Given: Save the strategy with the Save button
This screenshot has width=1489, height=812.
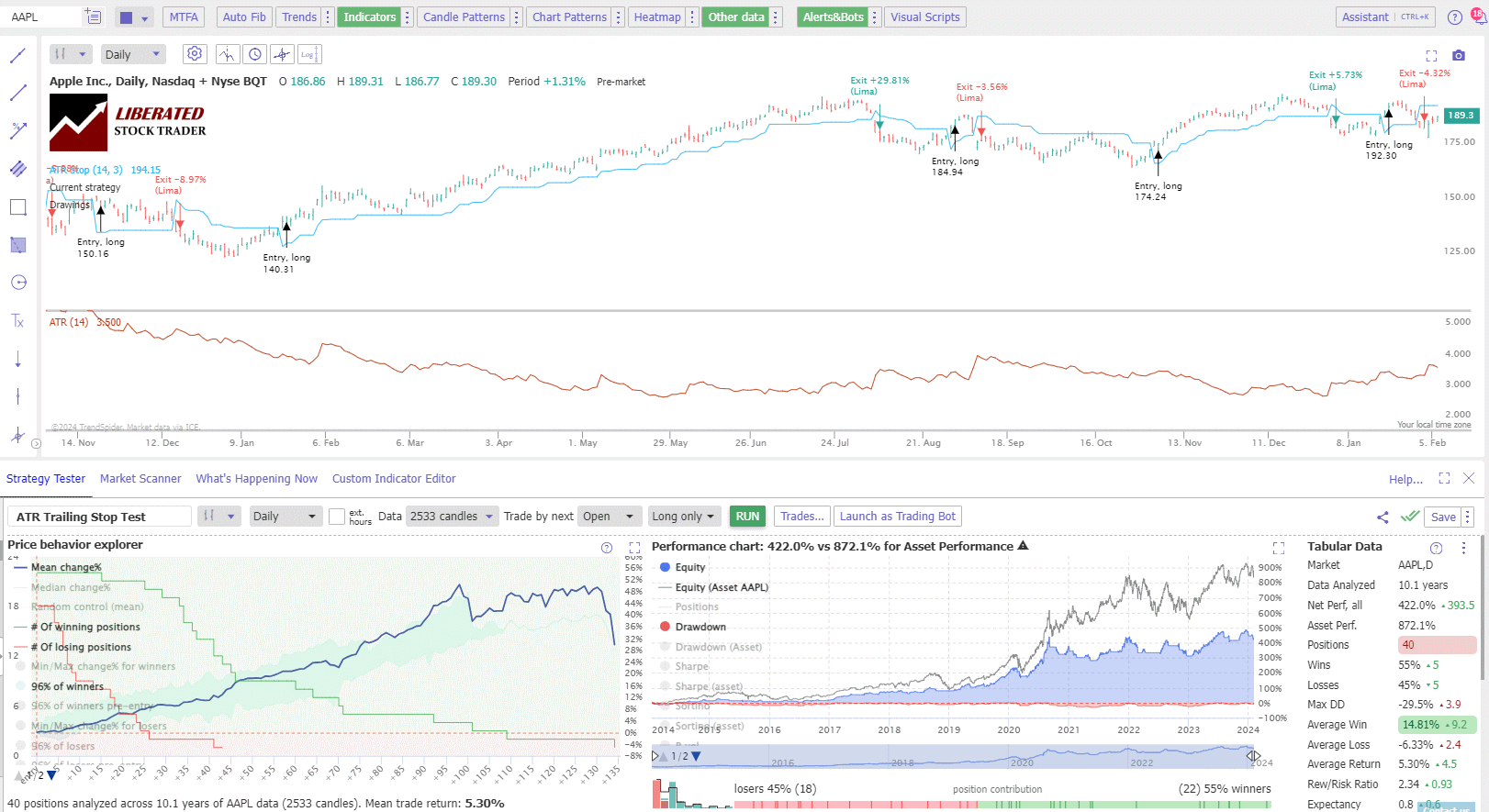Looking at the screenshot, I should 1443,517.
